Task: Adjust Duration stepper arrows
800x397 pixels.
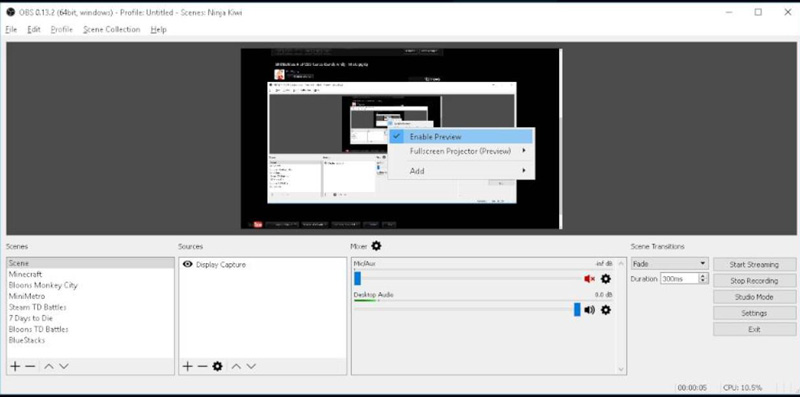Action: [704, 279]
